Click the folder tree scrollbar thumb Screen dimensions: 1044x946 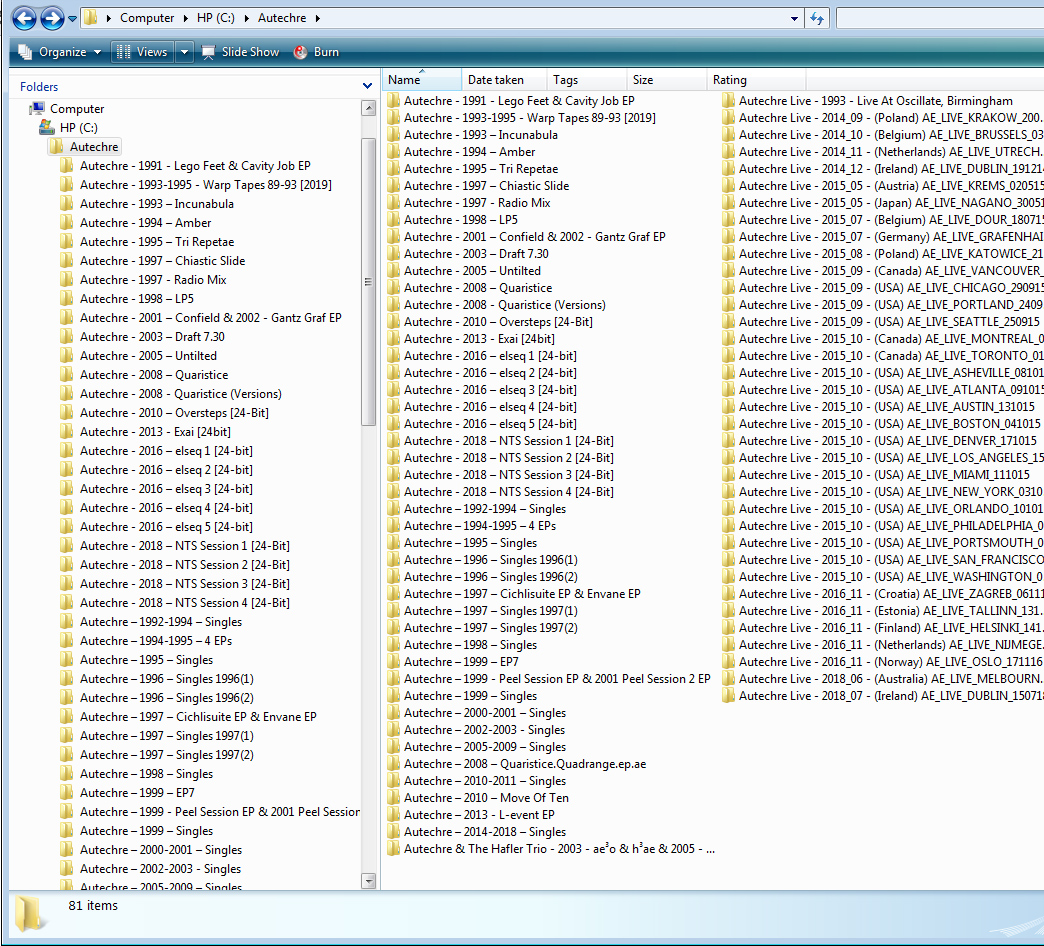368,282
